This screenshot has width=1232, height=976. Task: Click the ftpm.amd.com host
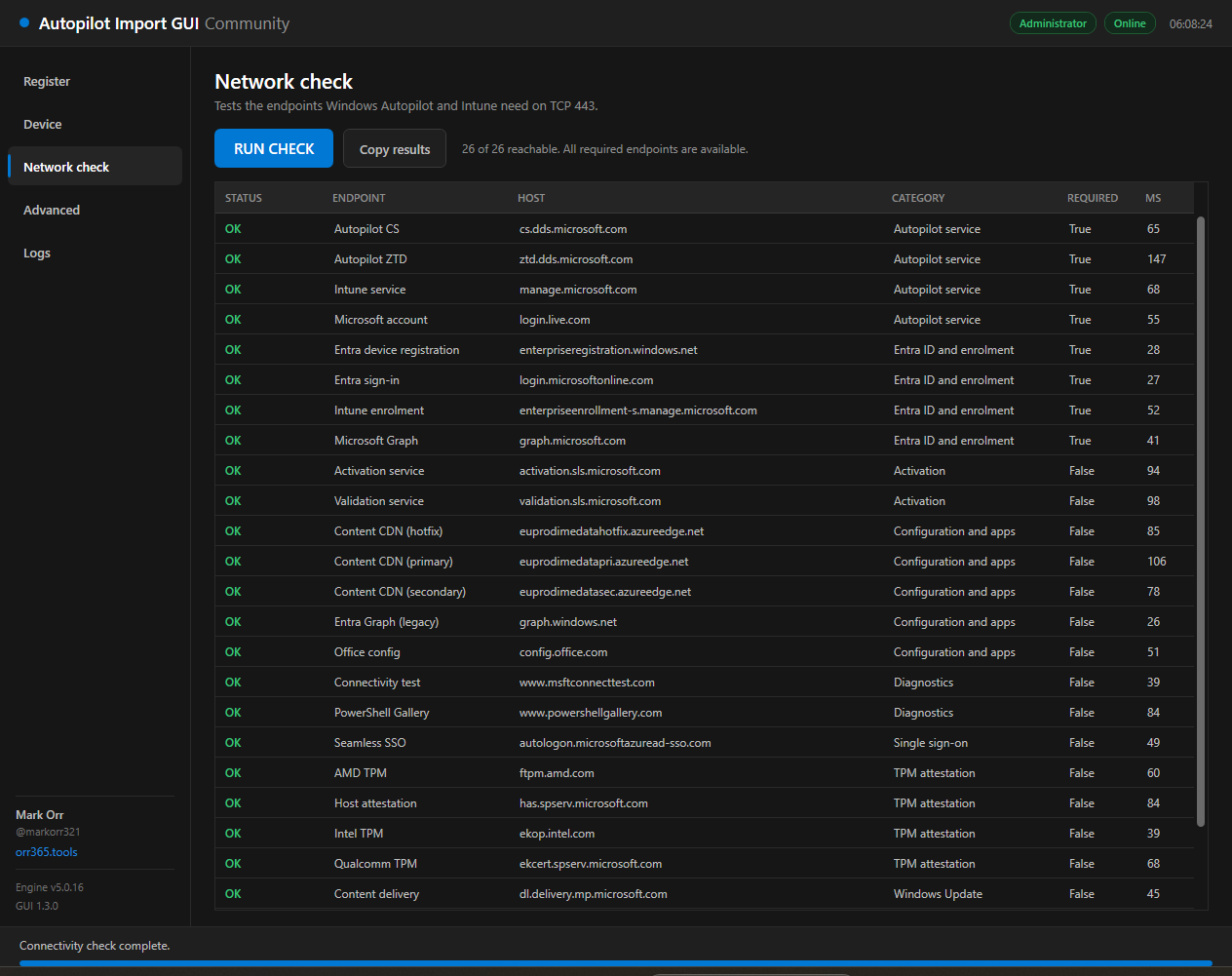point(557,773)
